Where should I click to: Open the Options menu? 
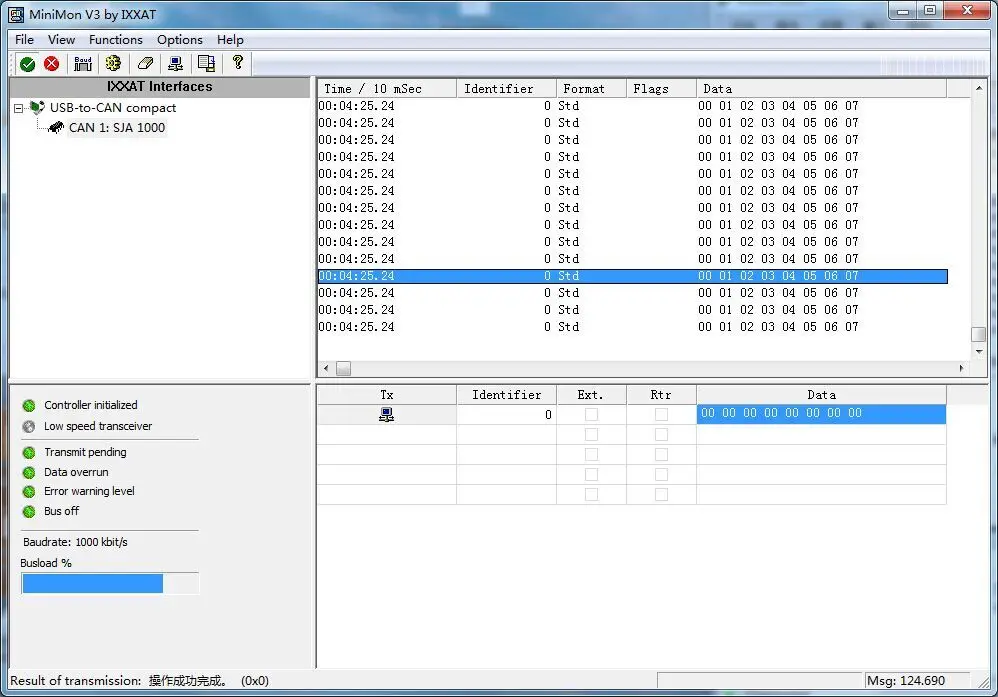[179, 39]
